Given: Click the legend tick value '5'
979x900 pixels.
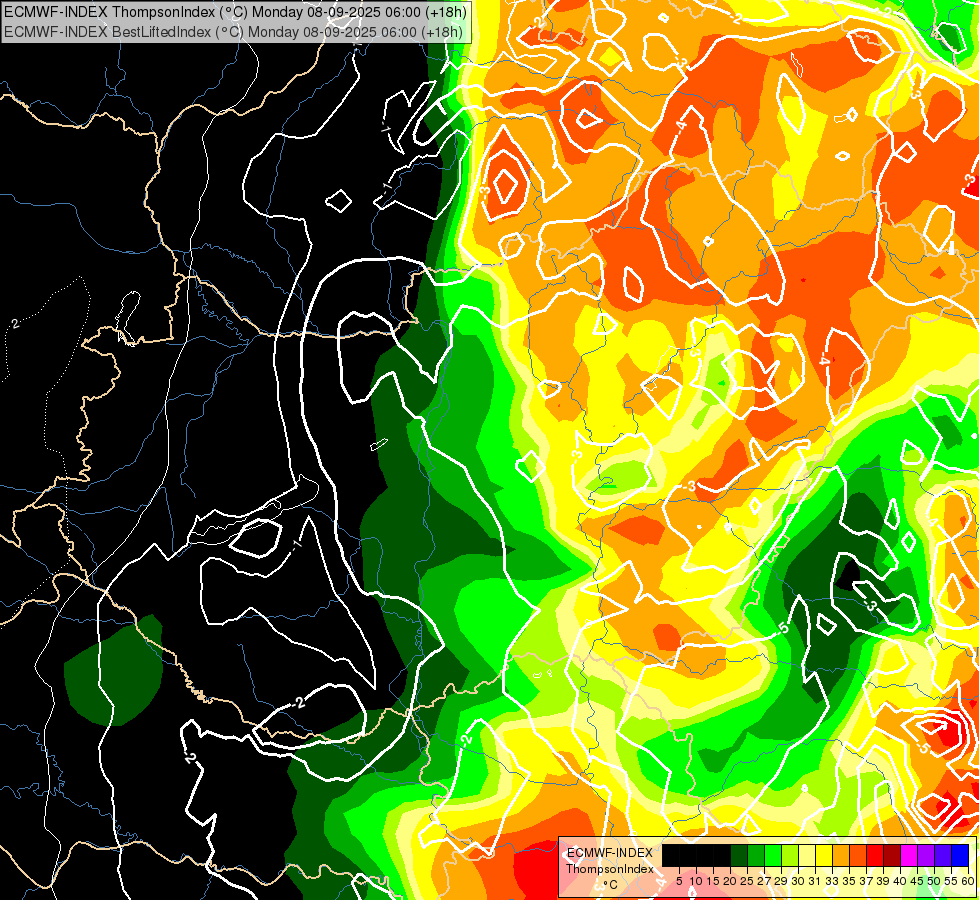Looking at the screenshot, I should tap(679, 881).
